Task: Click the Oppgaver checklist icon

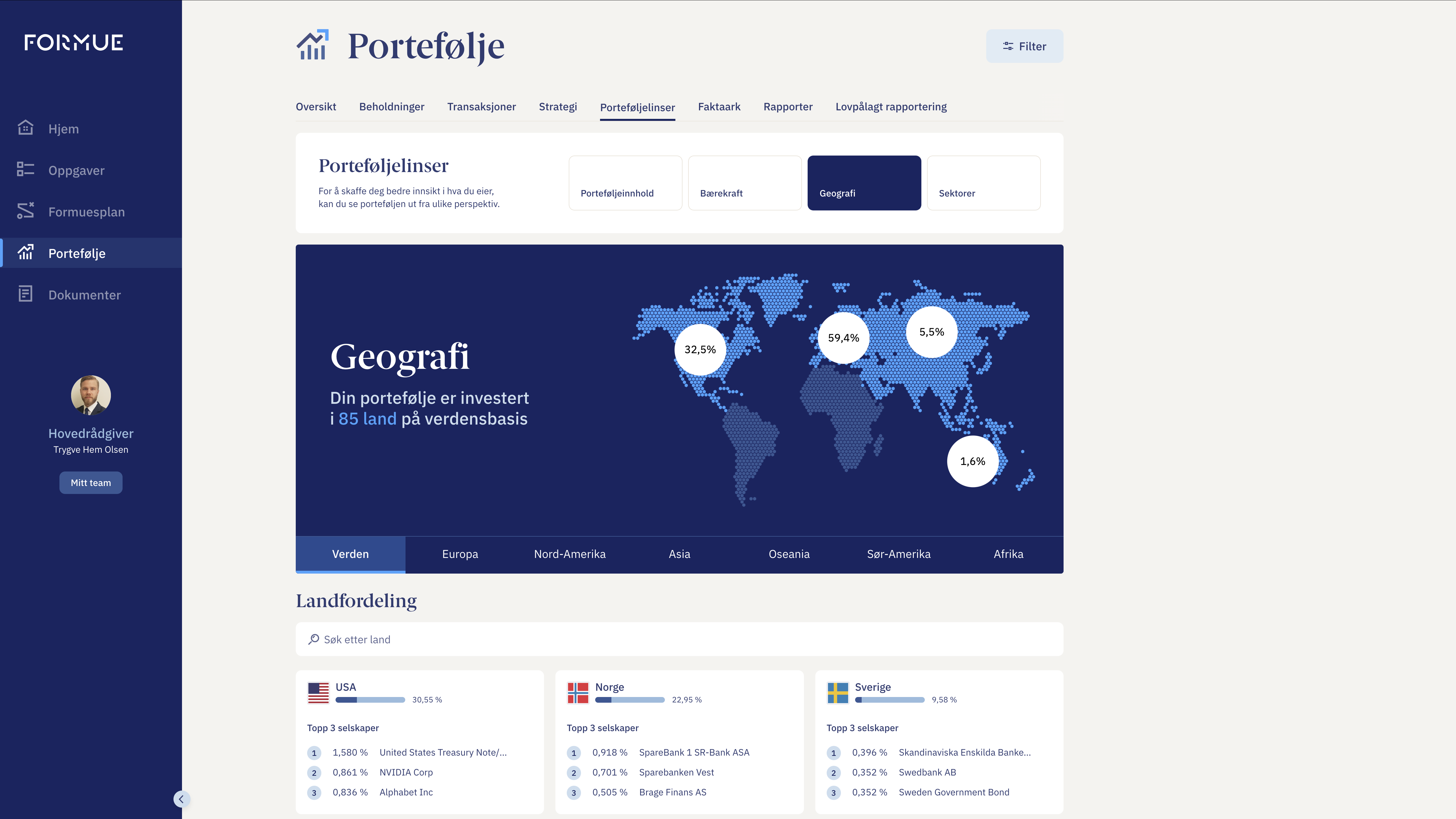Action: [x=25, y=169]
